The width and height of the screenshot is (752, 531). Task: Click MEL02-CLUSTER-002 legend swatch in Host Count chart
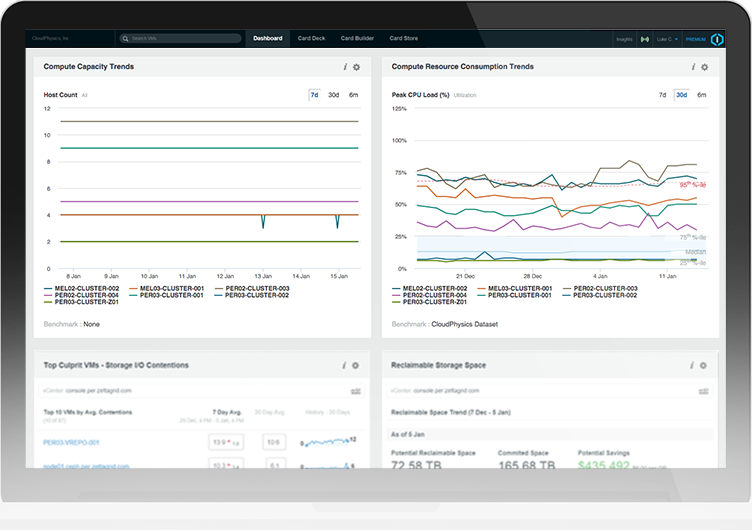(49, 288)
